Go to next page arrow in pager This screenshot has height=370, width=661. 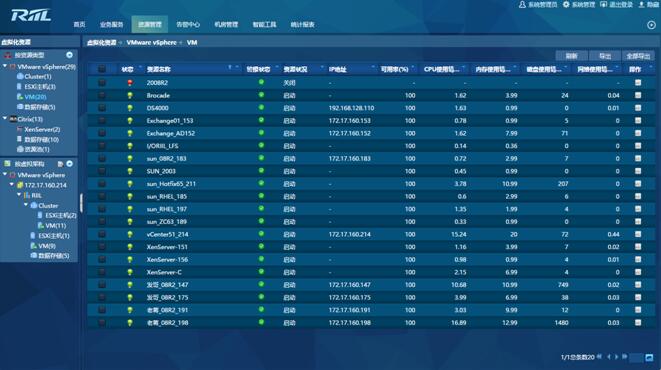(616, 357)
